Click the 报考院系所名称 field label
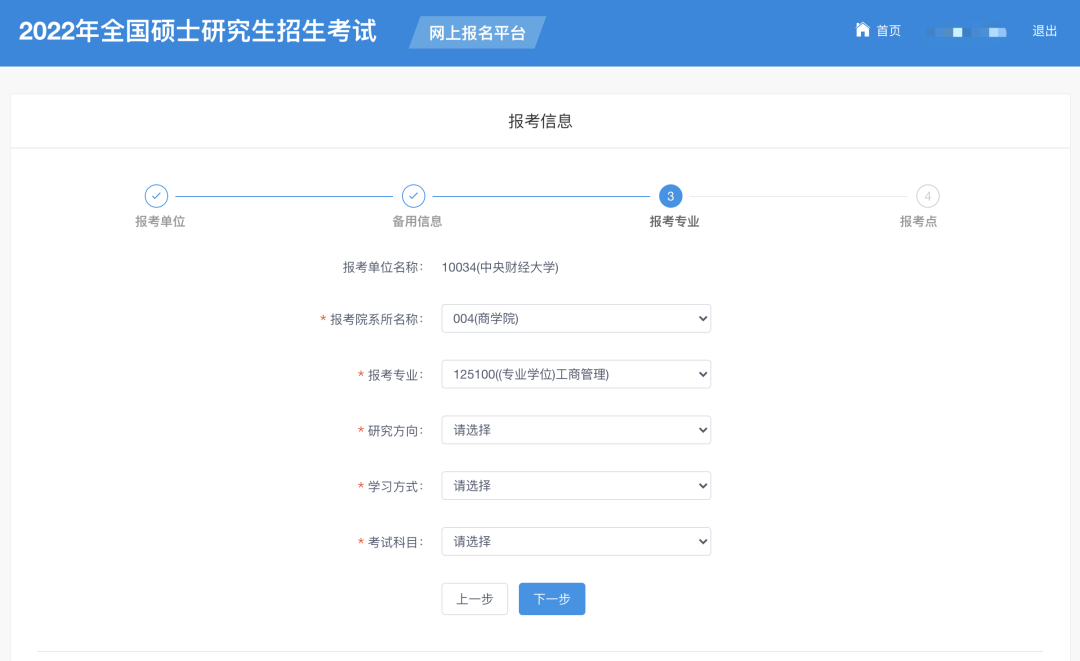The image size is (1080, 661). (377, 319)
